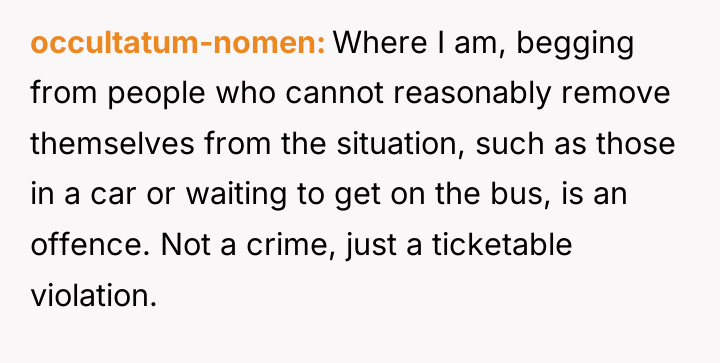Click the word "remove" ending second line
The image size is (720, 363).
pyautogui.click(x=616, y=93)
